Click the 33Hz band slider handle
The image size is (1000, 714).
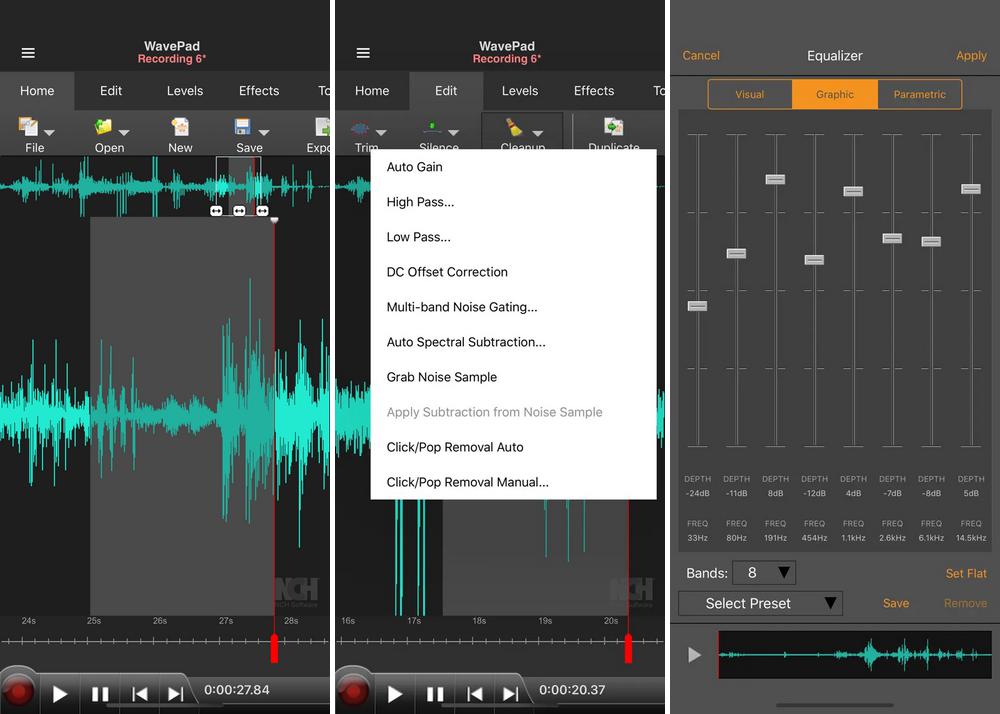click(x=698, y=306)
